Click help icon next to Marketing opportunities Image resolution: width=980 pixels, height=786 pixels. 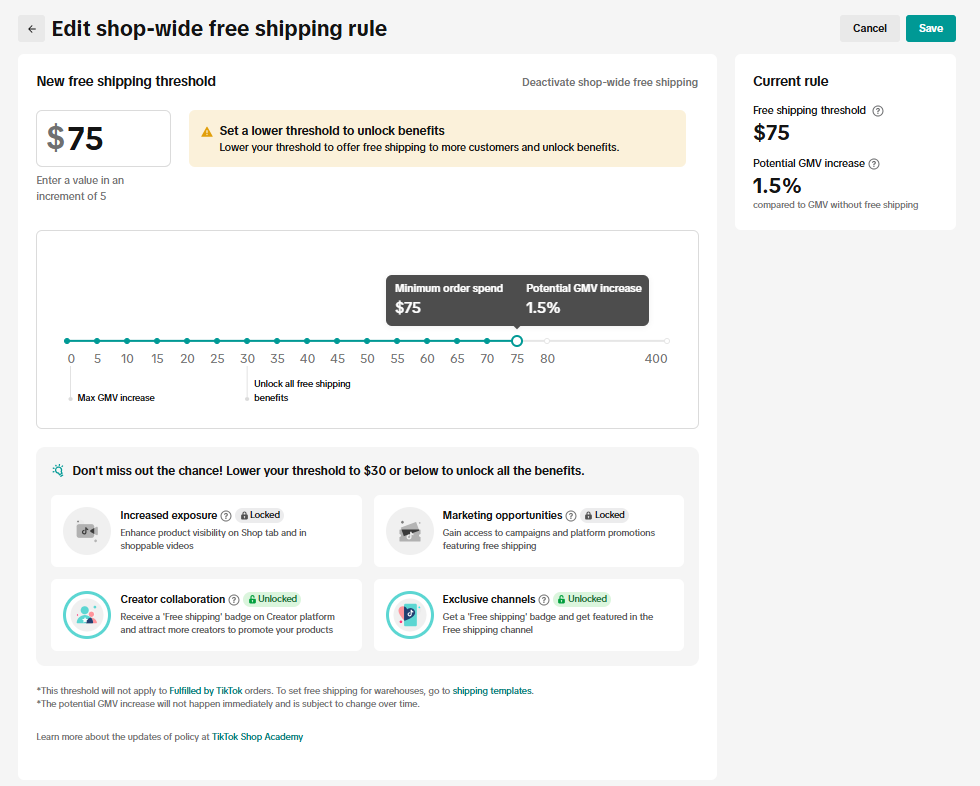coord(571,516)
